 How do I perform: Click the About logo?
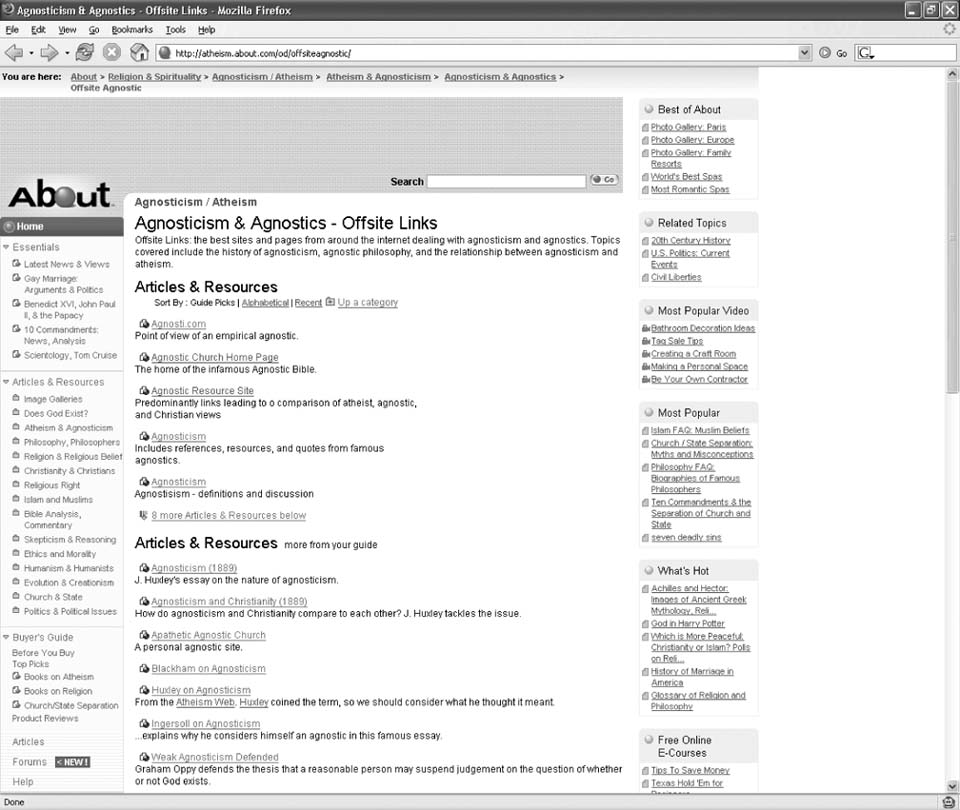click(59, 194)
